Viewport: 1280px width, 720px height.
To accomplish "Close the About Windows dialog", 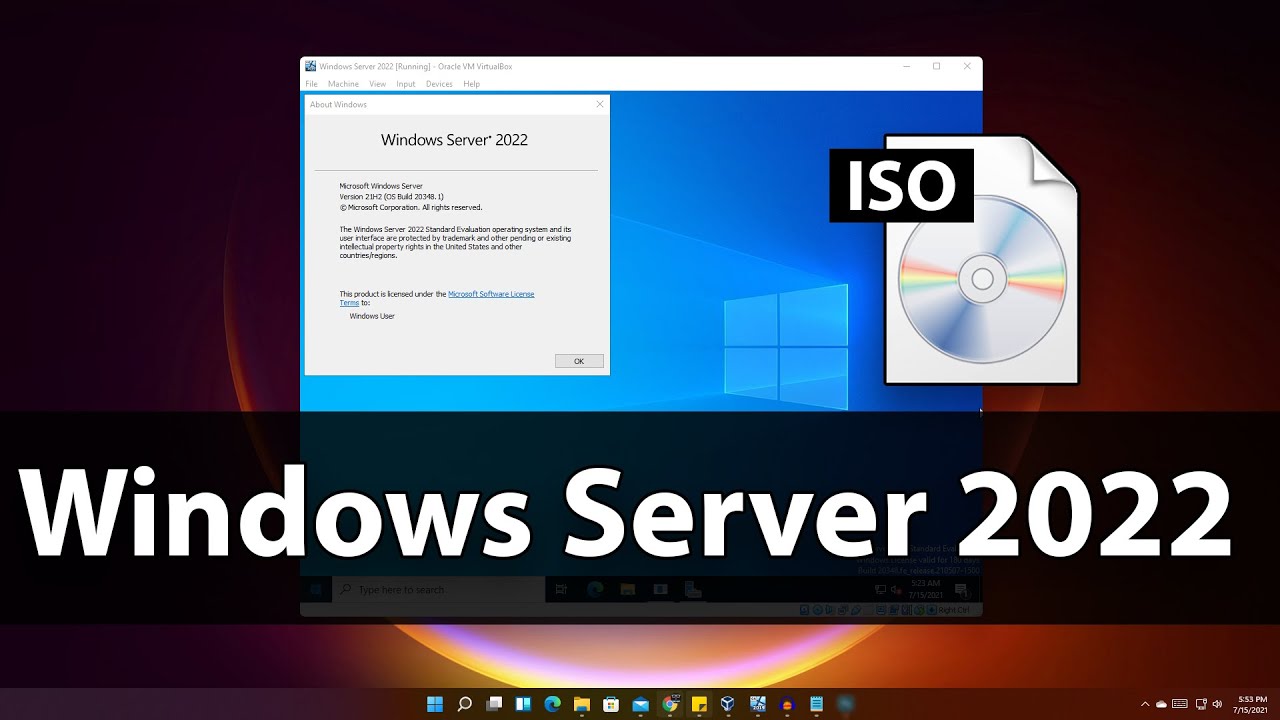I will click(600, 104).
